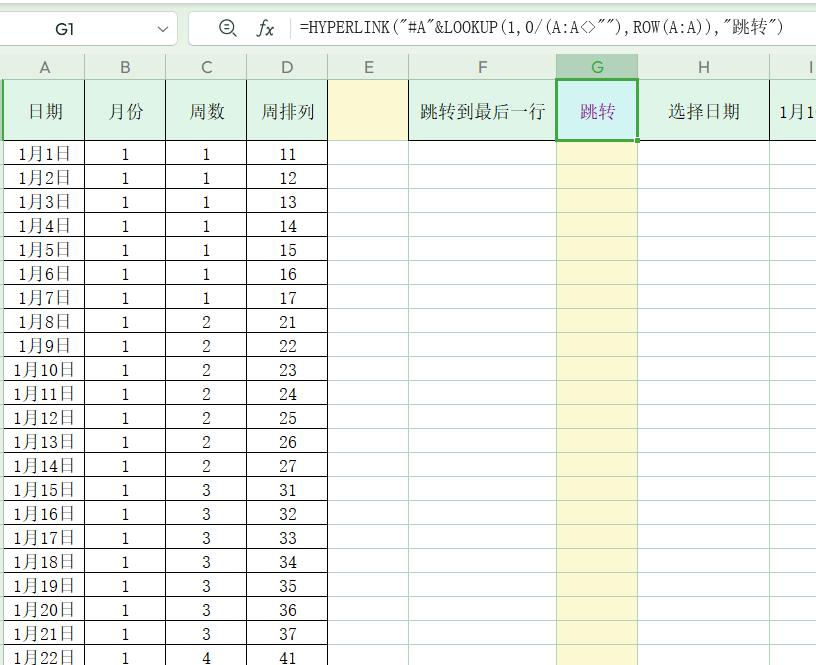
Task: Select column H header
Action: click(704, 67)
